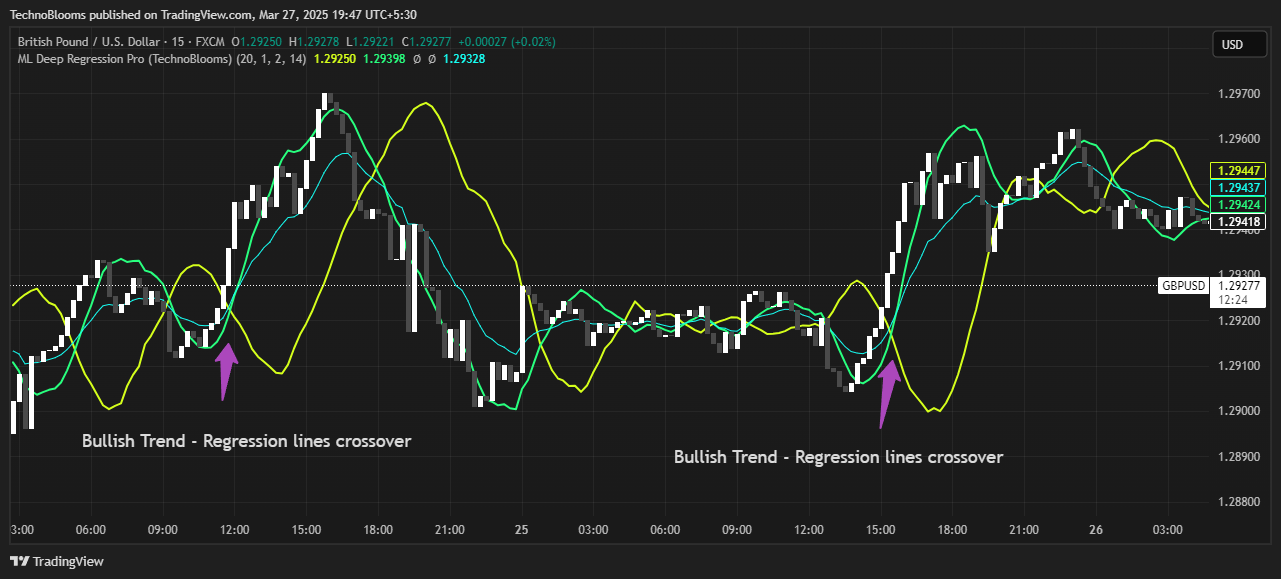The image size is (1281, 579).
Task: Click the GBPUSD symbol label on price line
Action: [x=1183, y=286]
